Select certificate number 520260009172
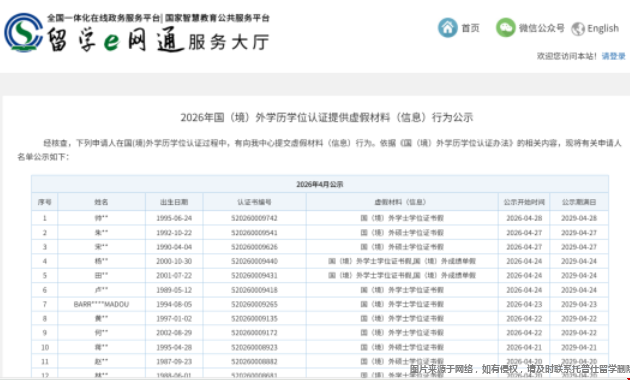 254,333
